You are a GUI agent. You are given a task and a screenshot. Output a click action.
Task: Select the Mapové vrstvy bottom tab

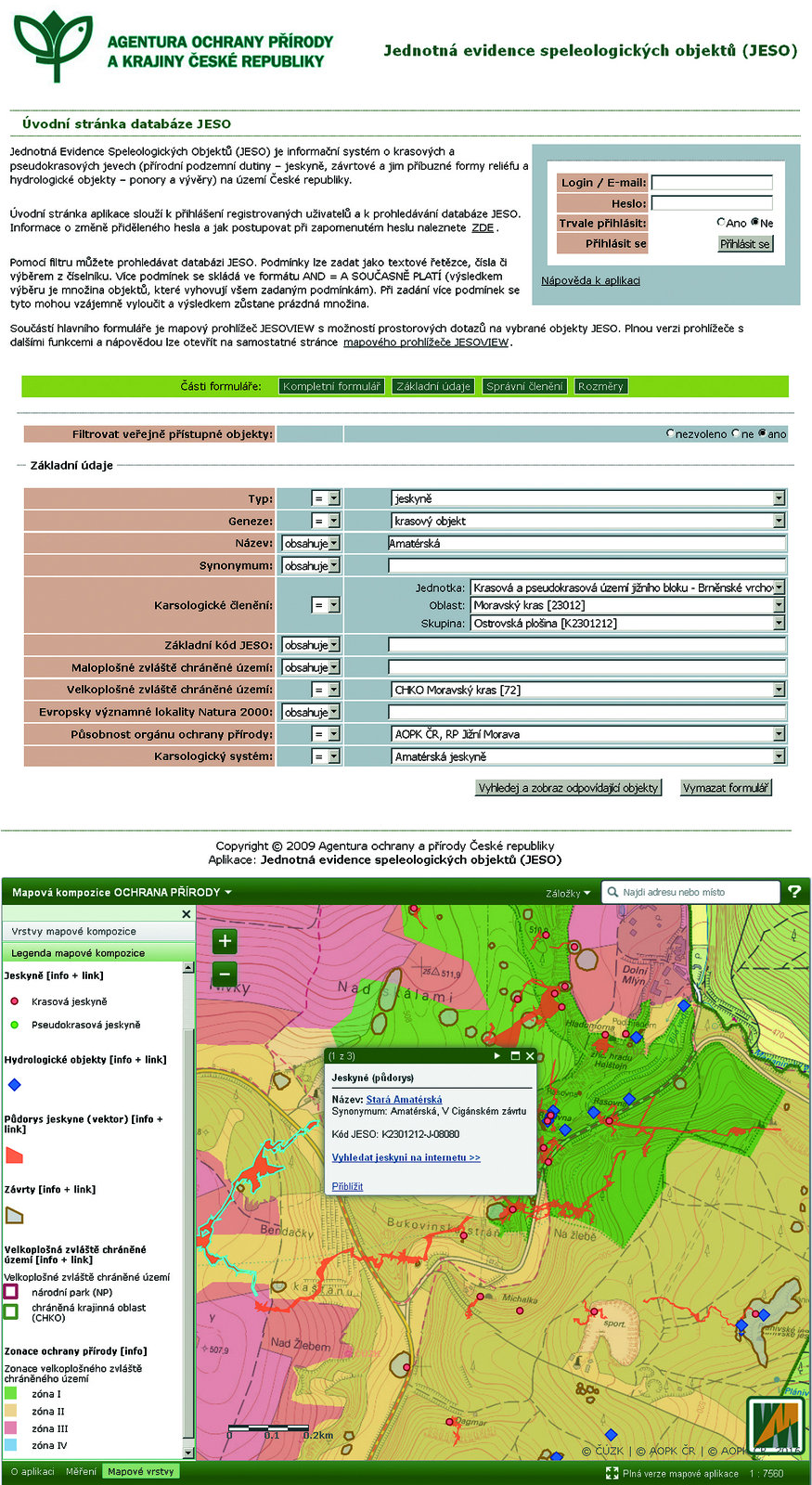[140, 1471]
